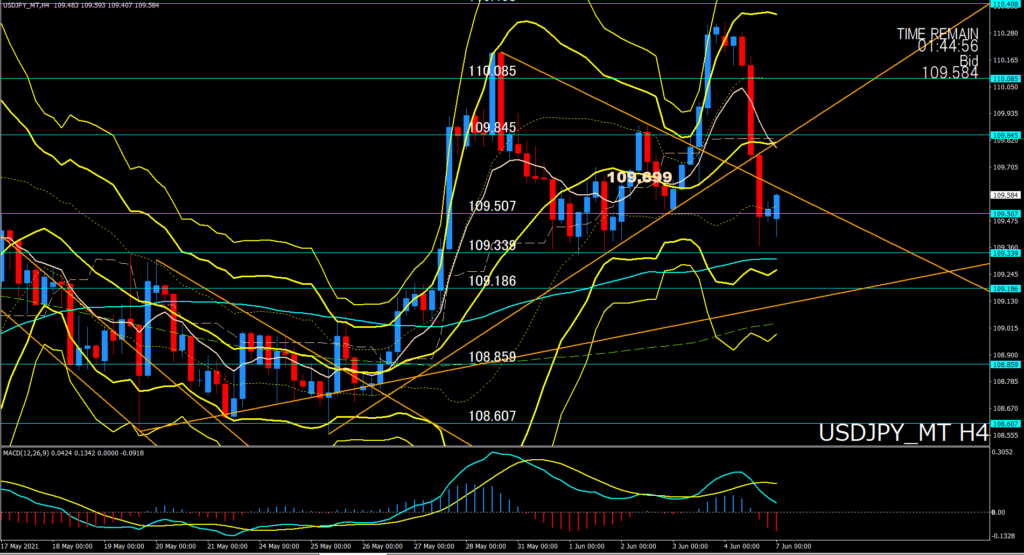Select MACD scale value '0.3052'
The height and width of the screenshot is (555, 1024).
[x=1002, y=452]
